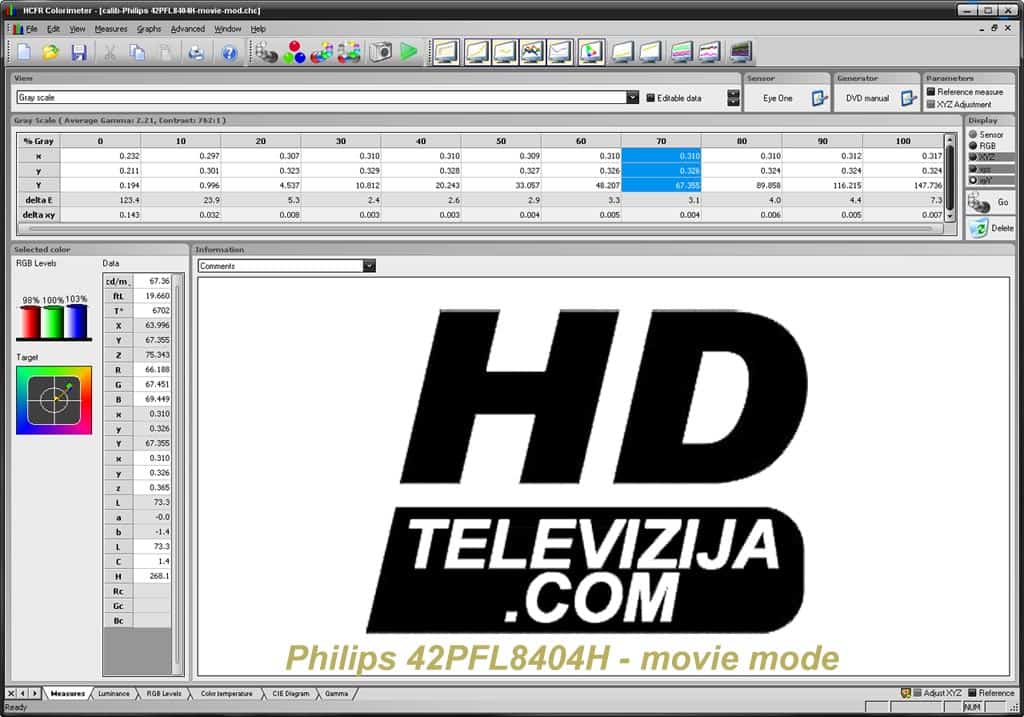Close the tab strip with the X button

[11, 693]
